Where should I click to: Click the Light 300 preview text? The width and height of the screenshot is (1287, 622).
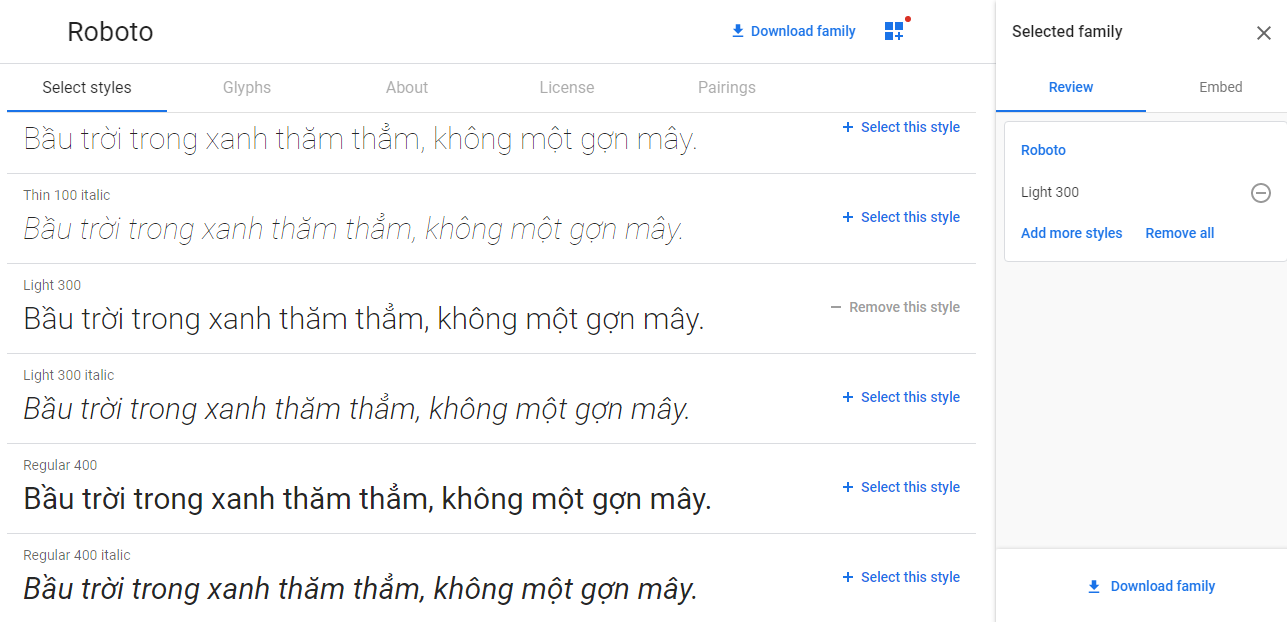(x=364, y=320)
